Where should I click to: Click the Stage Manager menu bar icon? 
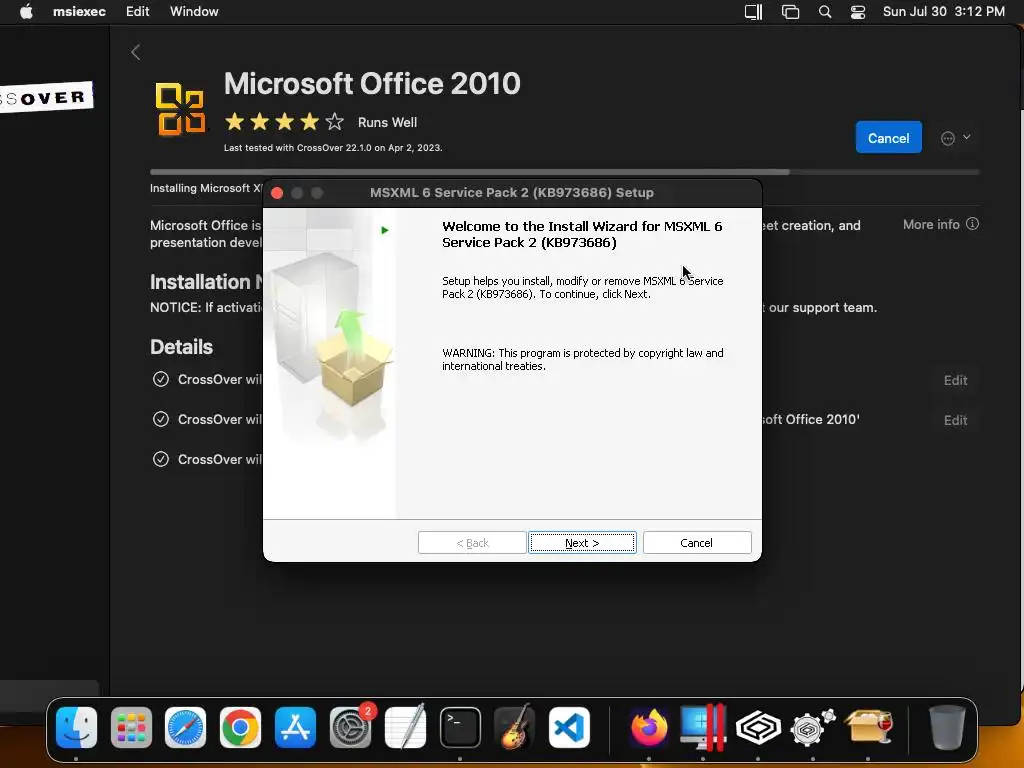click(x=790, y=12)
